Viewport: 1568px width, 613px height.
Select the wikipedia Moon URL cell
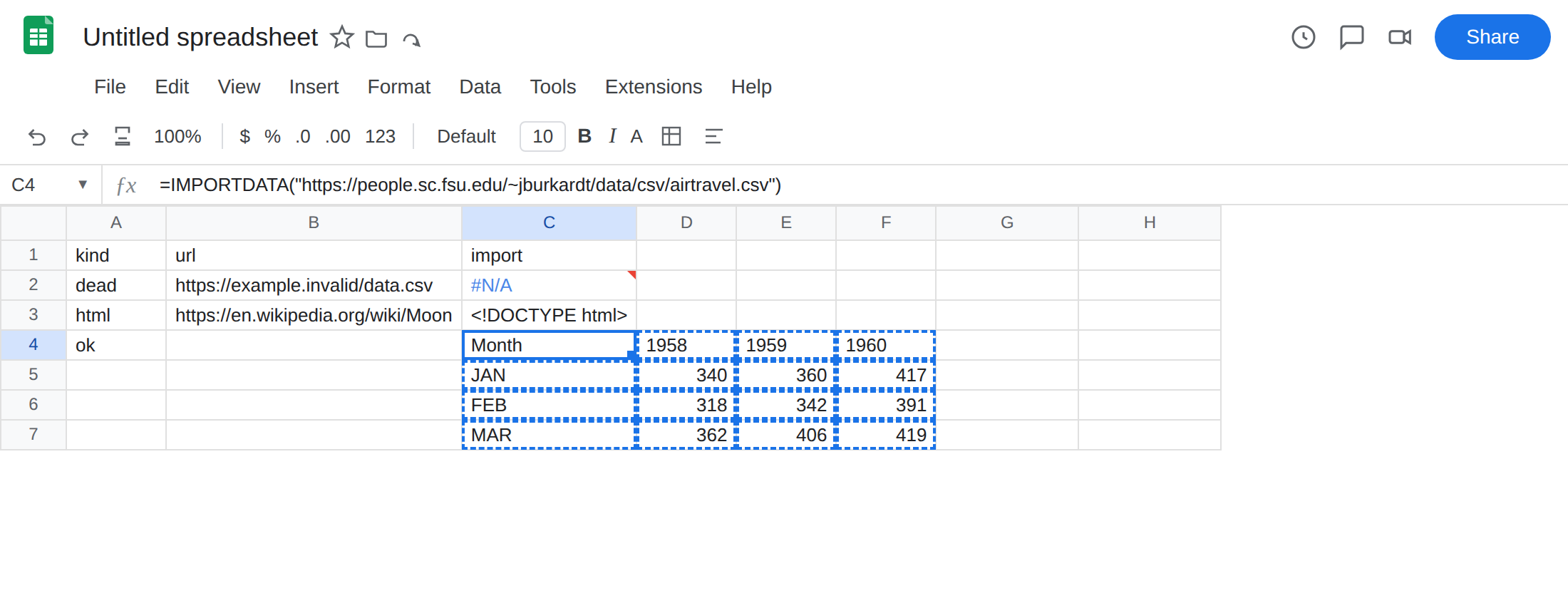pos(314,315)
